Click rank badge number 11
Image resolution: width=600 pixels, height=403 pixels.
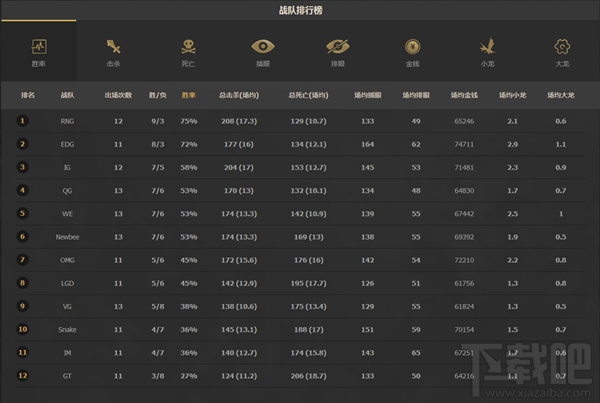[x=23, y=352]
